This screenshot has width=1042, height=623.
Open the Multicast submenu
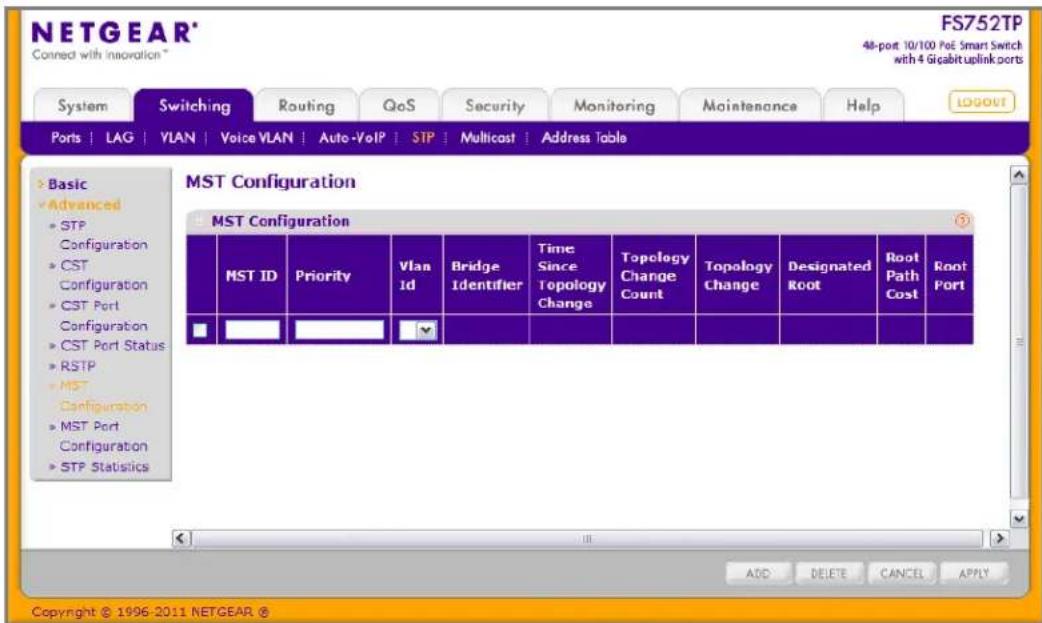click(488, 138)
